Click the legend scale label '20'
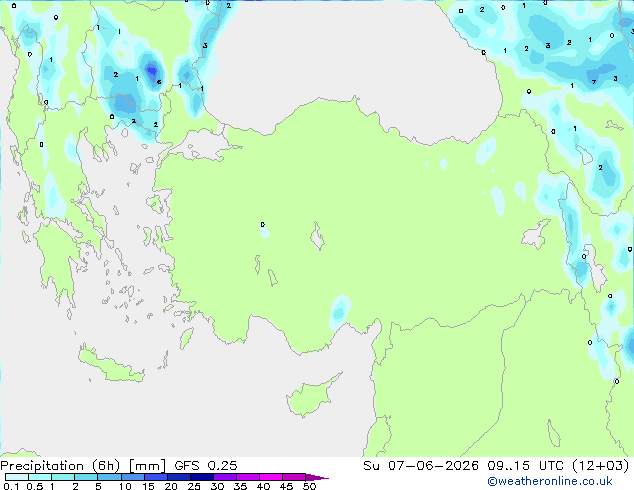 tap(171, 486)
